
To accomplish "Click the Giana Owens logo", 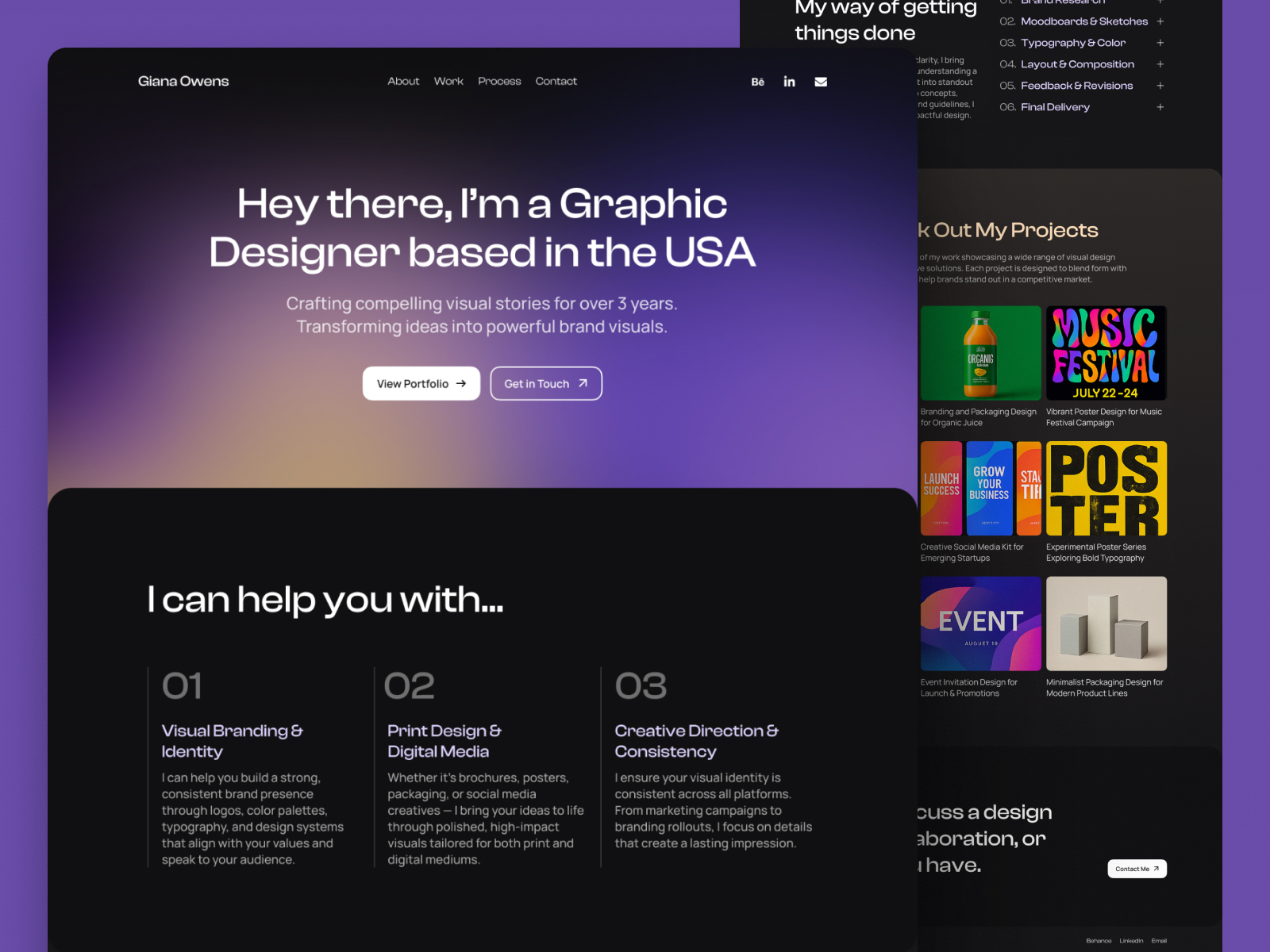I will click(x=183, y=81).
